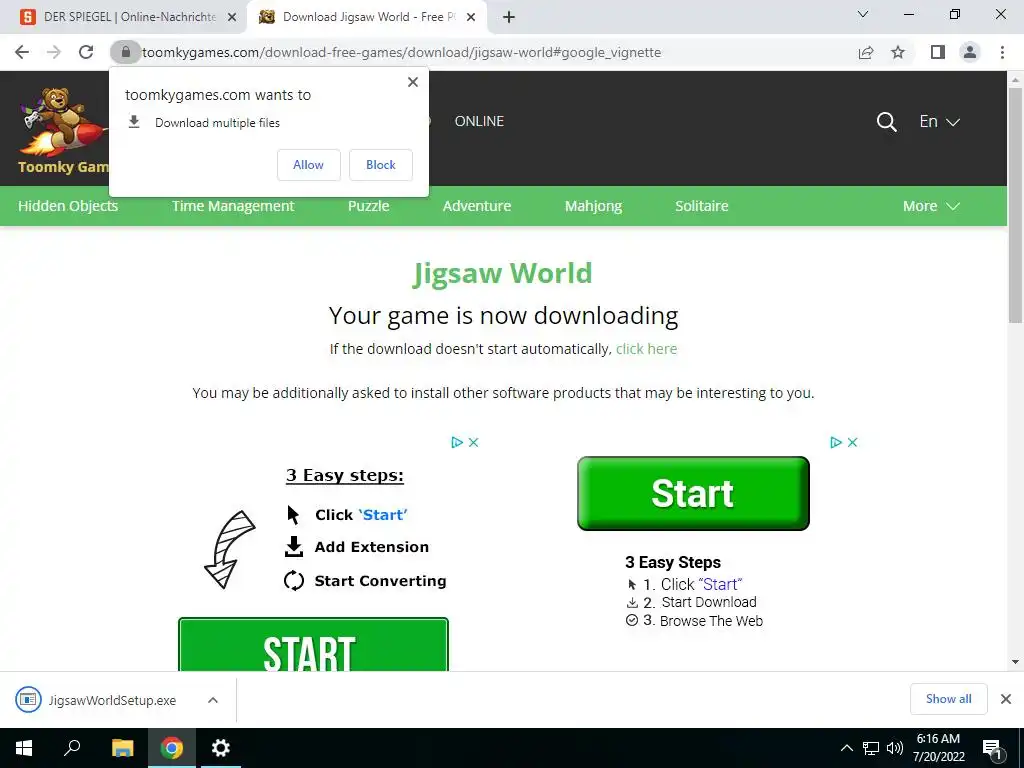The image size is (1024, 768).
Task: Expand JigsawWorldSetup.exe download options arrow
Action: point(213,700)
